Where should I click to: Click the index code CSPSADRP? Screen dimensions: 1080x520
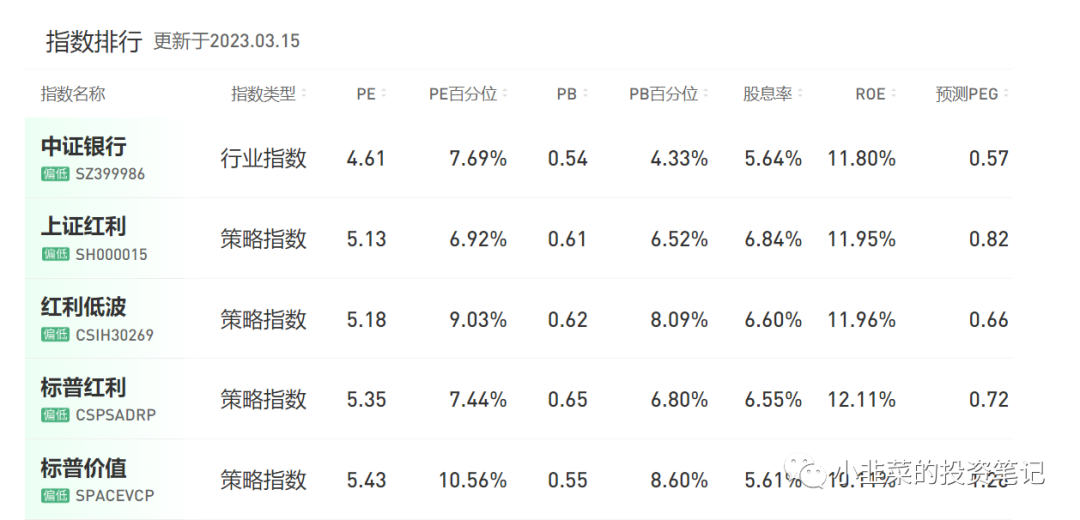[116, 415]
